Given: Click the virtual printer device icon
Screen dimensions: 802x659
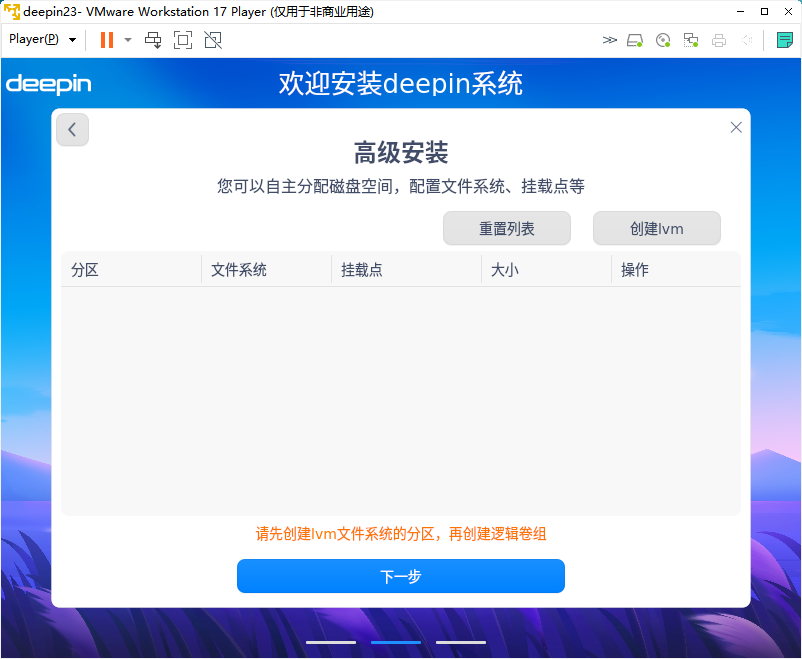Looking at the screenshot, I should tap(718, 40).
